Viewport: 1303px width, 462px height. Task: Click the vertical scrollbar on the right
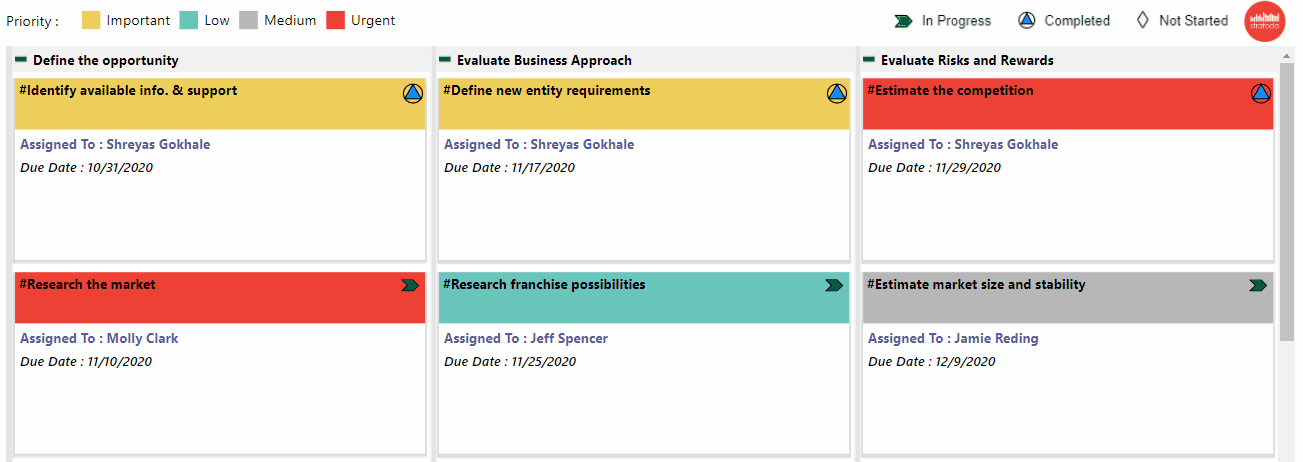[x=1287, y=200]
